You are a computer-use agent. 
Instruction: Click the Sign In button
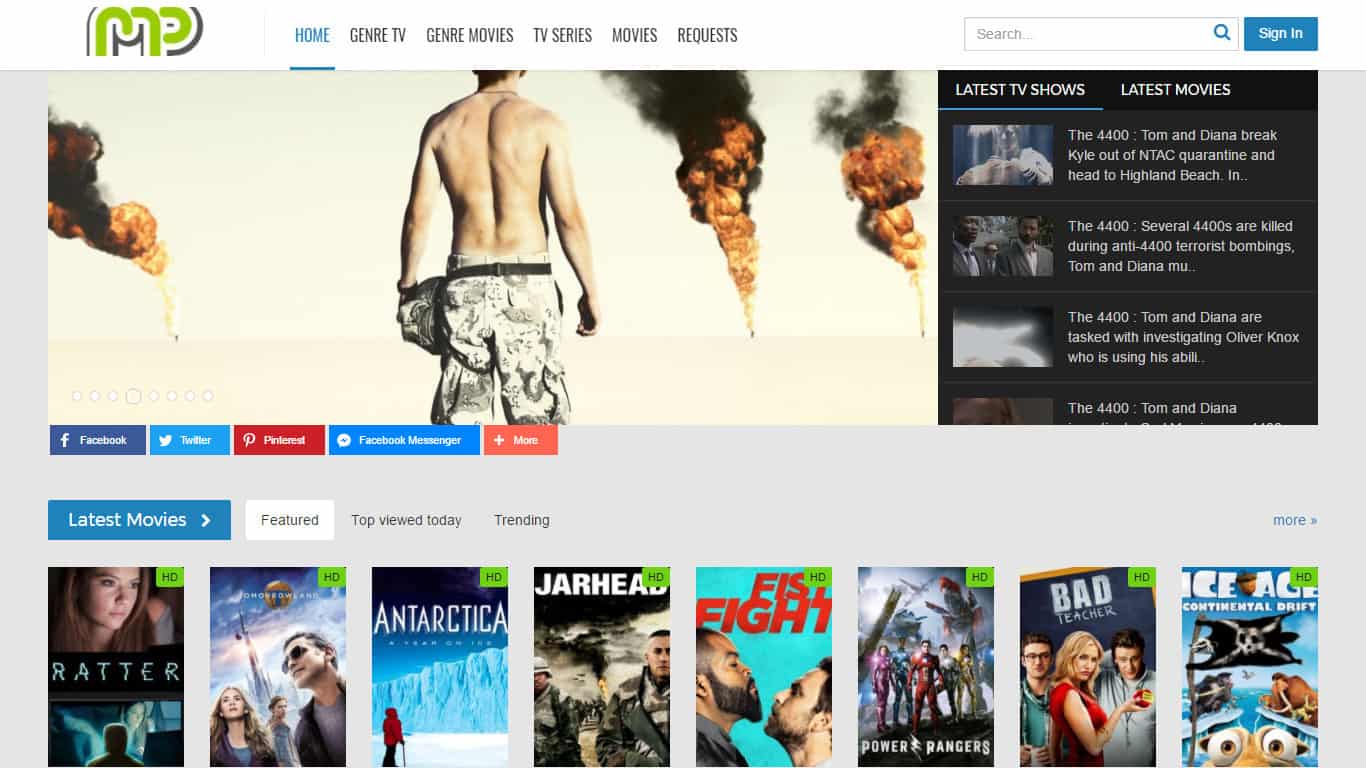click(1280, 34)
